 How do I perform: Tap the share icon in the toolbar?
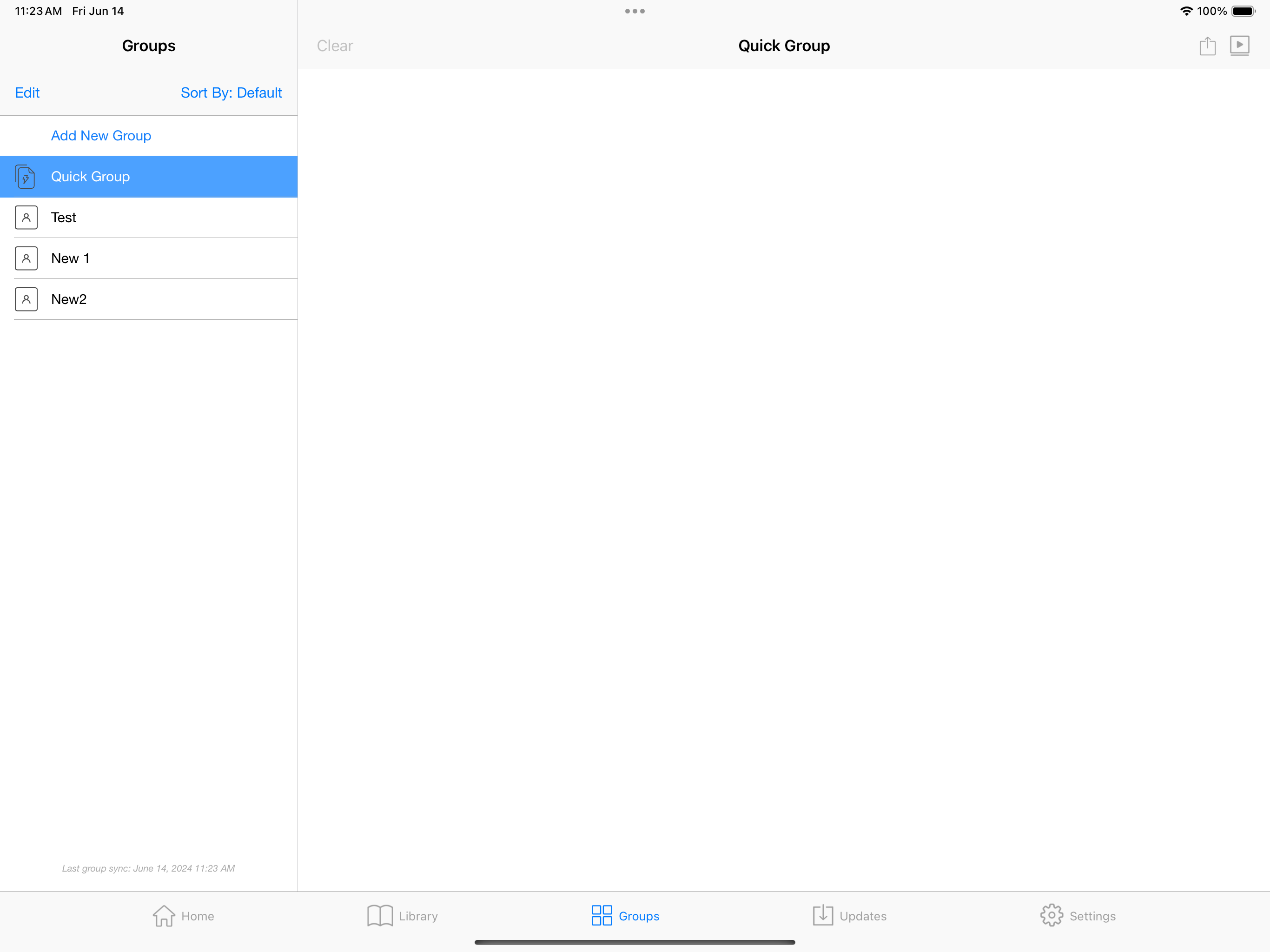click(x=1207, y=46)
